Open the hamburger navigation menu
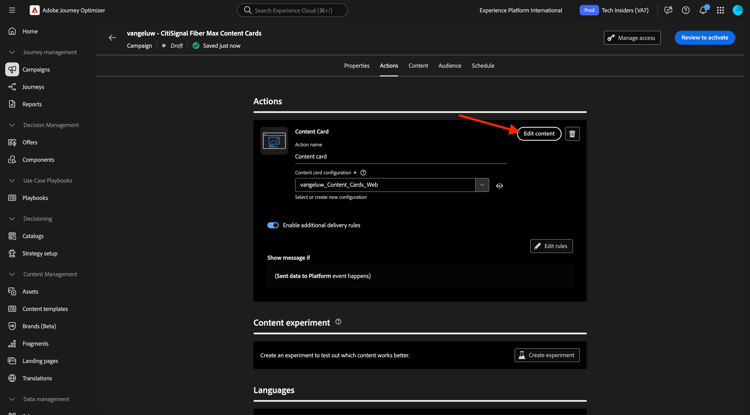Screen dimensions: 750x415 pos(12,10)
